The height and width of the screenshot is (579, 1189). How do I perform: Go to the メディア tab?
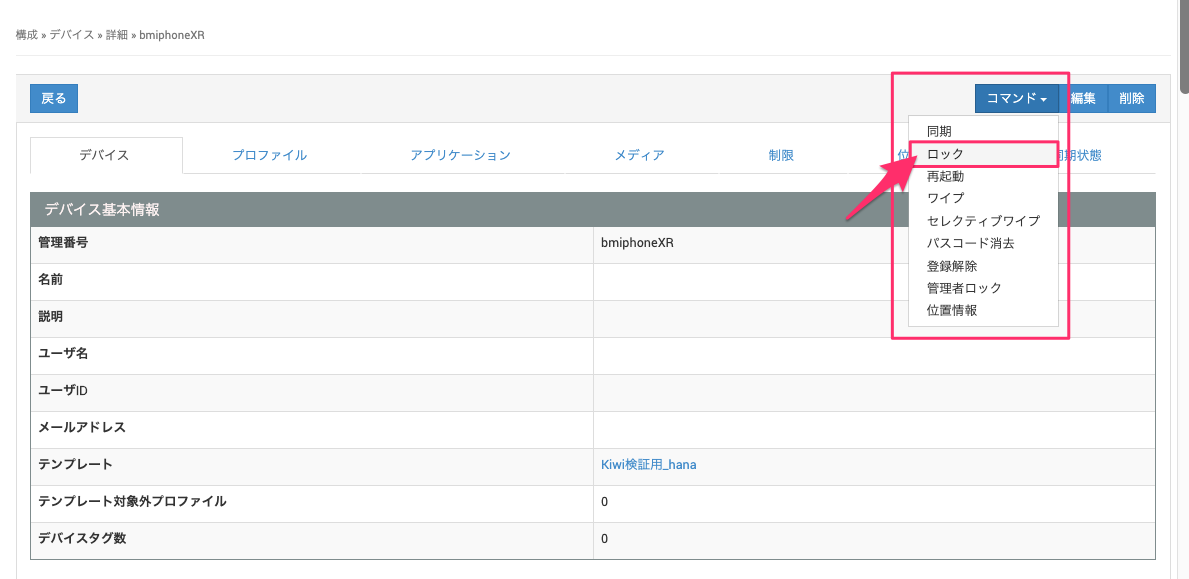(x=639, y=155)
